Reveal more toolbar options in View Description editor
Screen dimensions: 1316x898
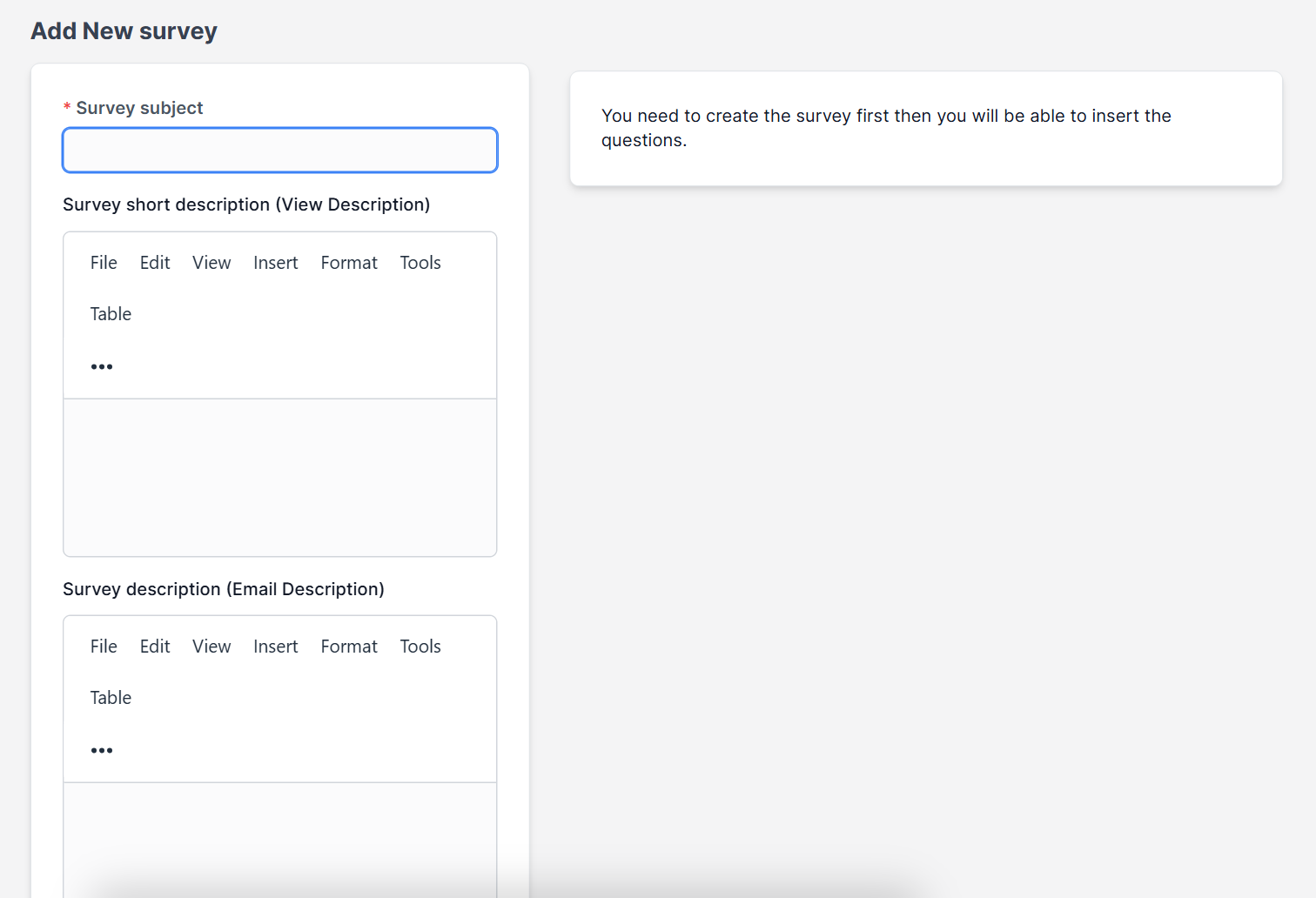pyautogui.click(x=102, y=366)
